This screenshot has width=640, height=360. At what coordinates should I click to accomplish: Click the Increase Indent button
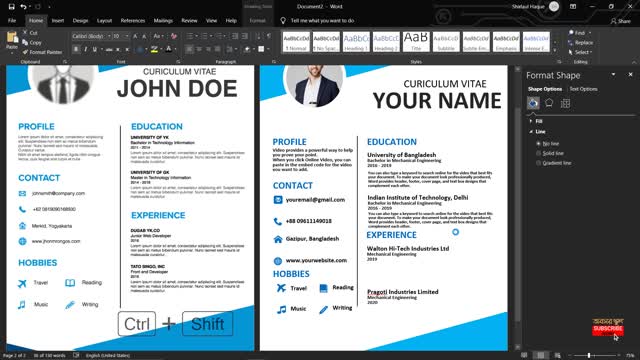click(244, 36)
